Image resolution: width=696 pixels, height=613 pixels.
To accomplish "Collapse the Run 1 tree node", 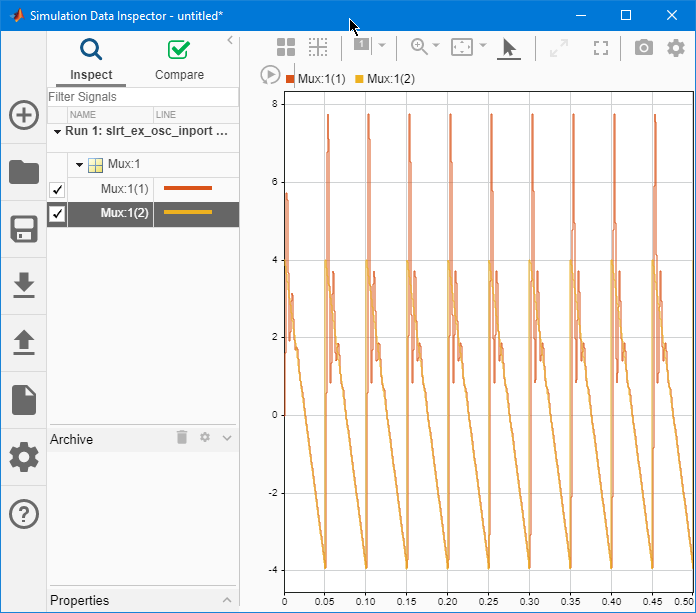I will click(x=56, y=131).
